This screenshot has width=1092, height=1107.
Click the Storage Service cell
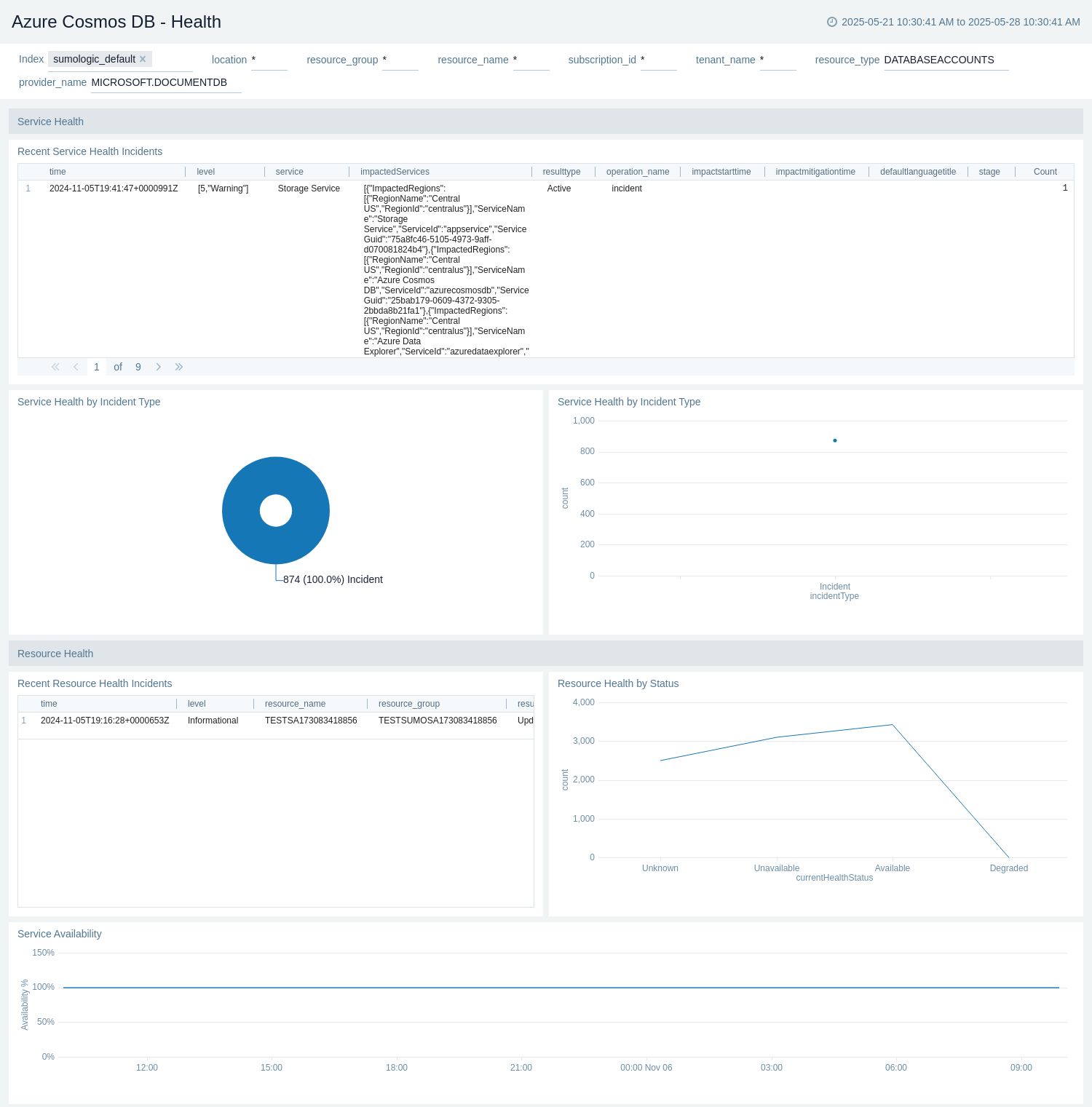[309, 189]
